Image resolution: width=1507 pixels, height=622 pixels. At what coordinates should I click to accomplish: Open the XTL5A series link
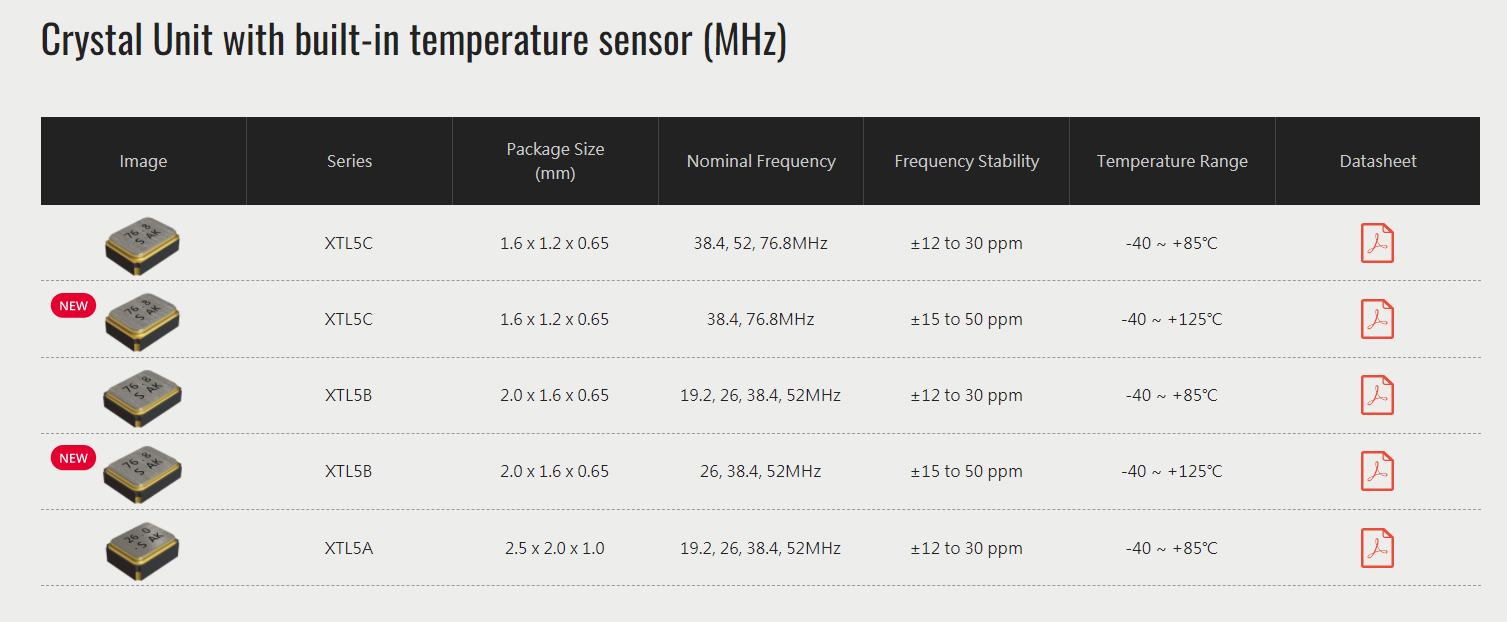point(348,548)
